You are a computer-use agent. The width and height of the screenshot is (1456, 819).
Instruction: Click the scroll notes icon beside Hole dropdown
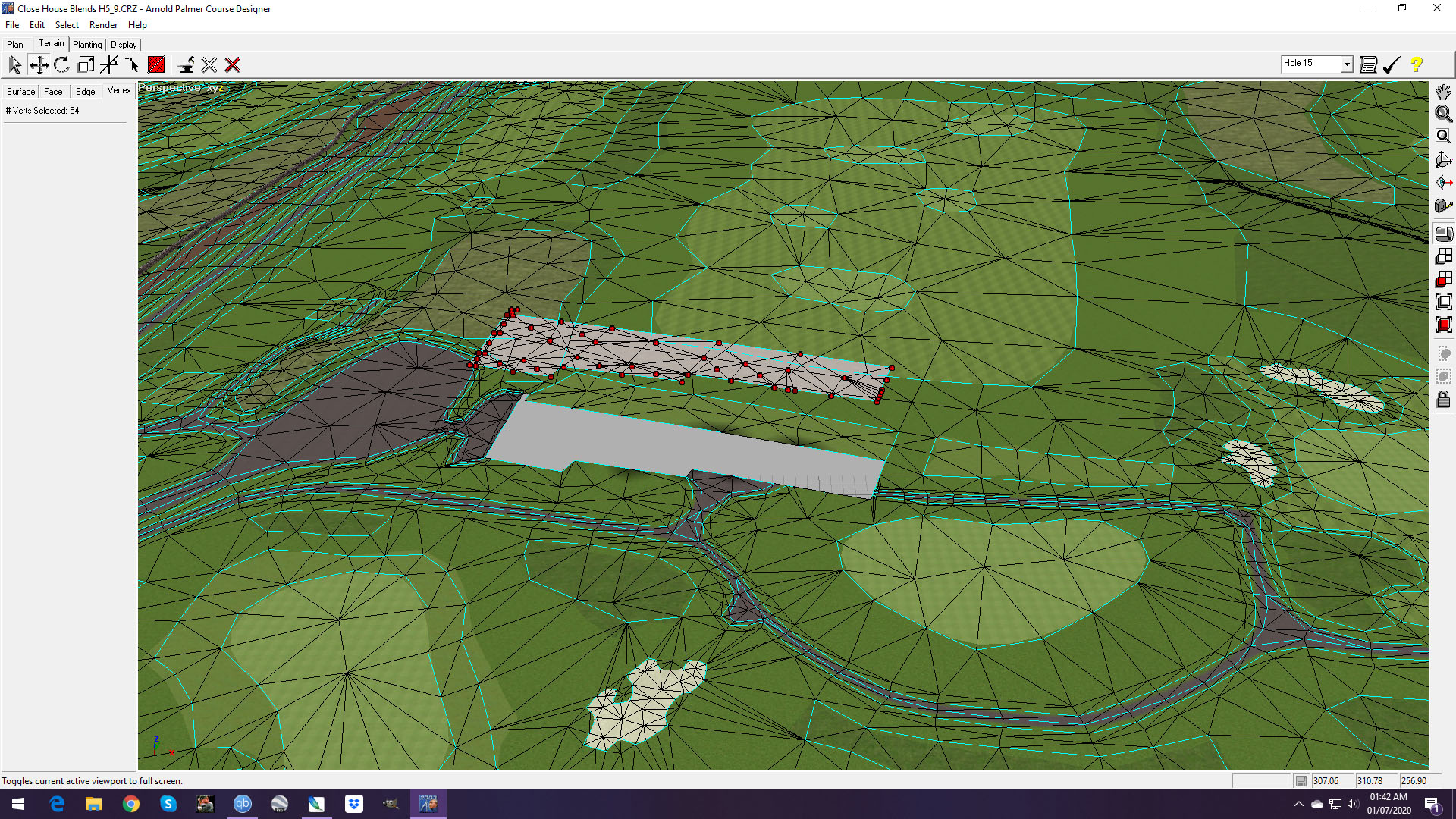coord(1368,64)
